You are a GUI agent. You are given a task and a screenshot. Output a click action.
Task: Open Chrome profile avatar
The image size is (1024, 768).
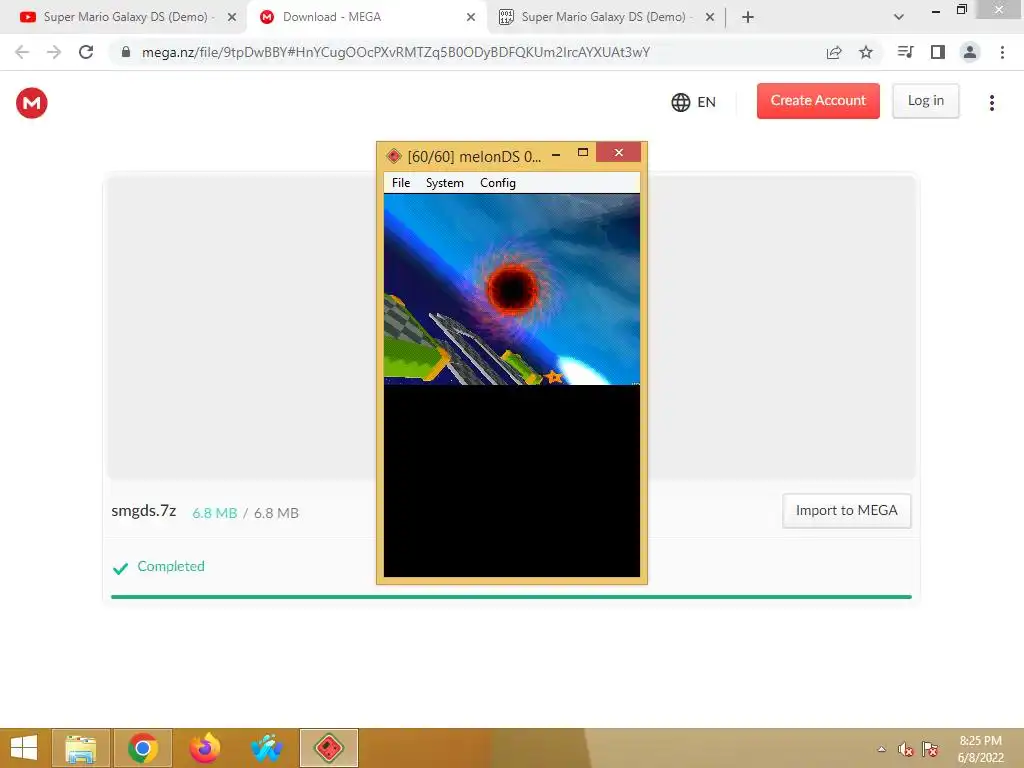970,52
